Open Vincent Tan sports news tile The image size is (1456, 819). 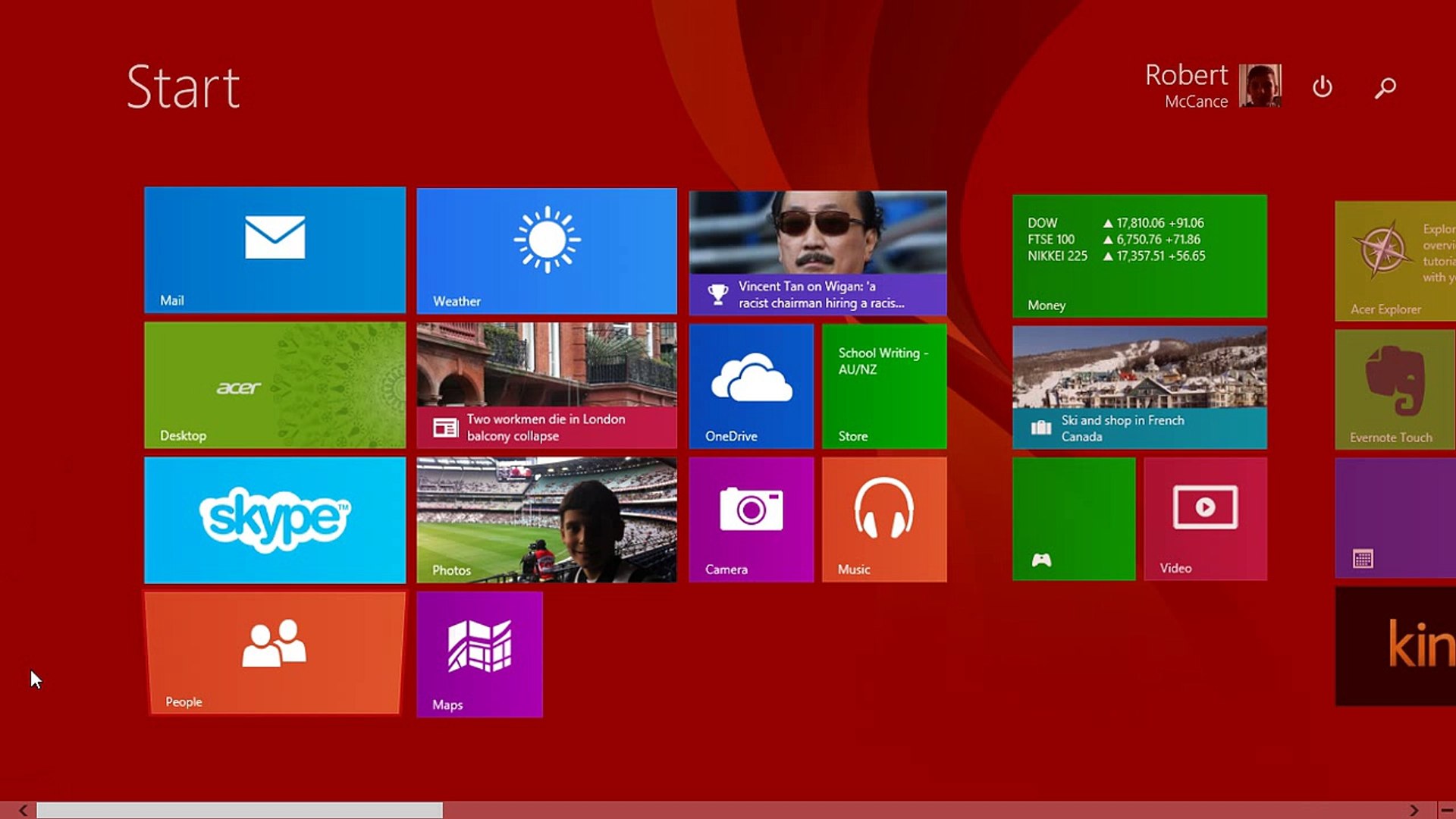[x=817, y=253]
